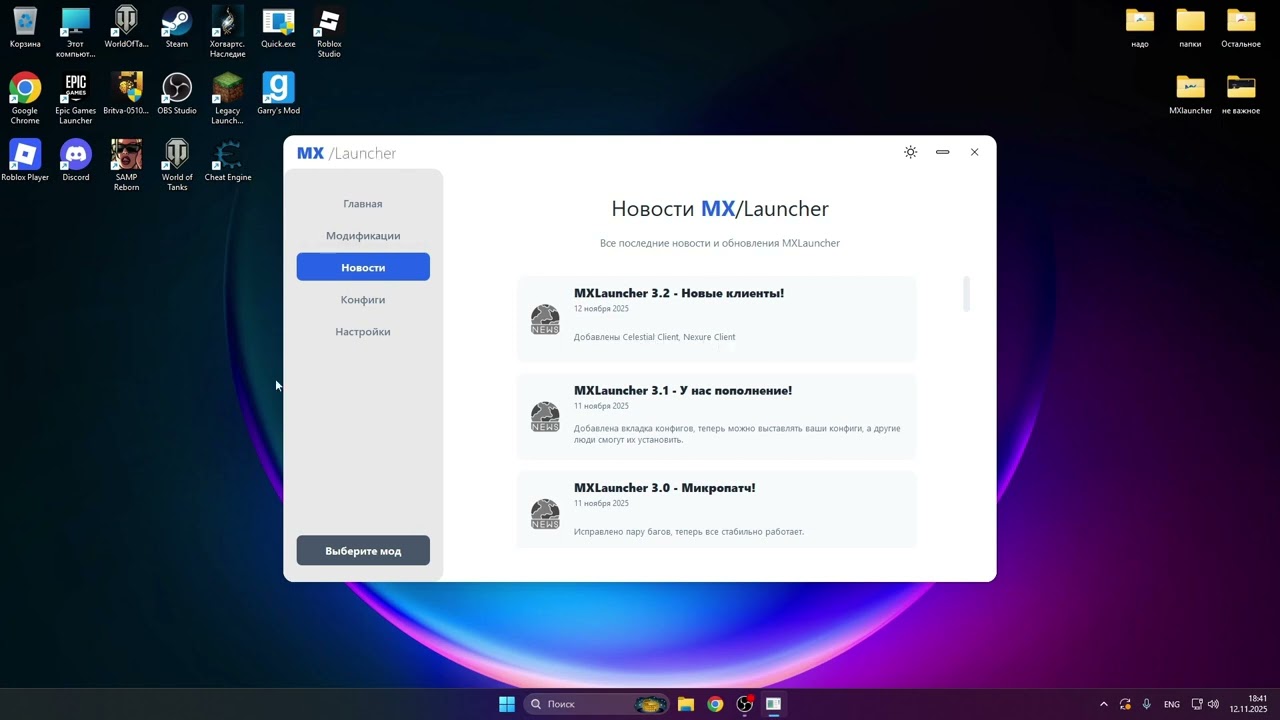Close the MX Launcher window
Viewport: 1280px width, 720px height.
click(x=974, y=152)
